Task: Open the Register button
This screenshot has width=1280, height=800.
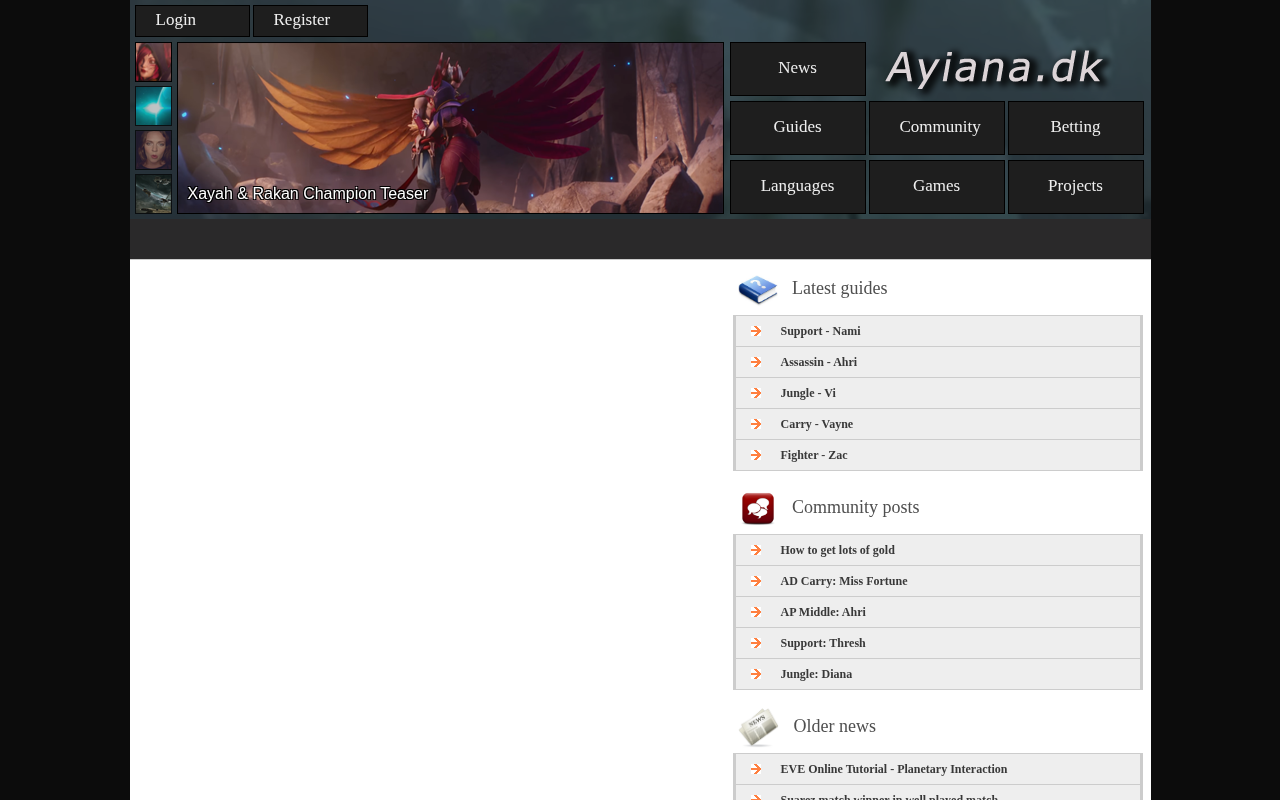Action: (310, 21)
